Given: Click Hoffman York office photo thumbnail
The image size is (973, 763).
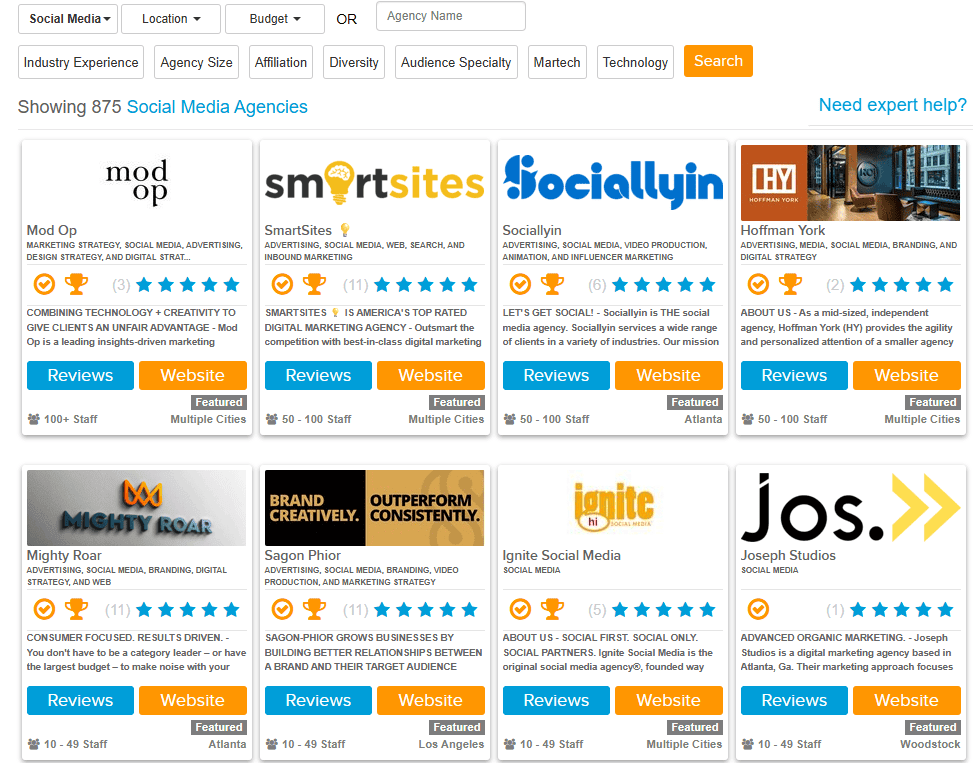Looking at the screenshot, I should click(851, 183).
